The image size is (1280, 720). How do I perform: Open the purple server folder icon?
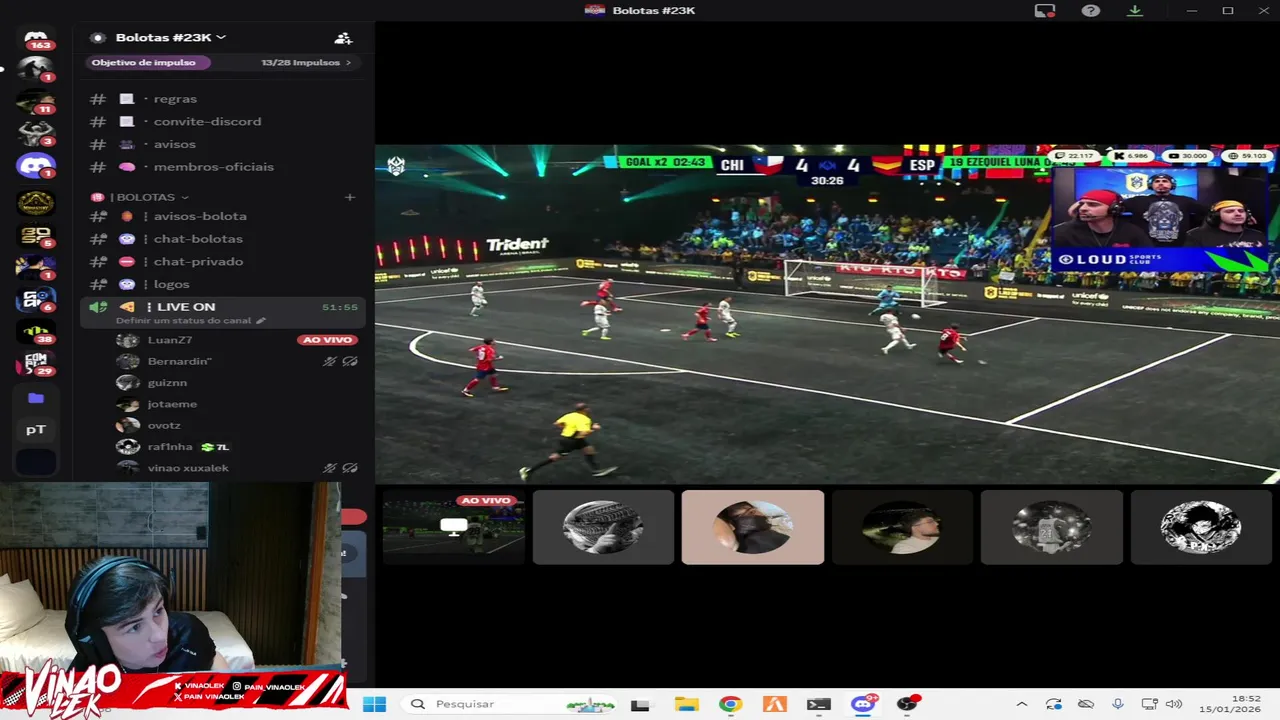click(x=36, y=398)
